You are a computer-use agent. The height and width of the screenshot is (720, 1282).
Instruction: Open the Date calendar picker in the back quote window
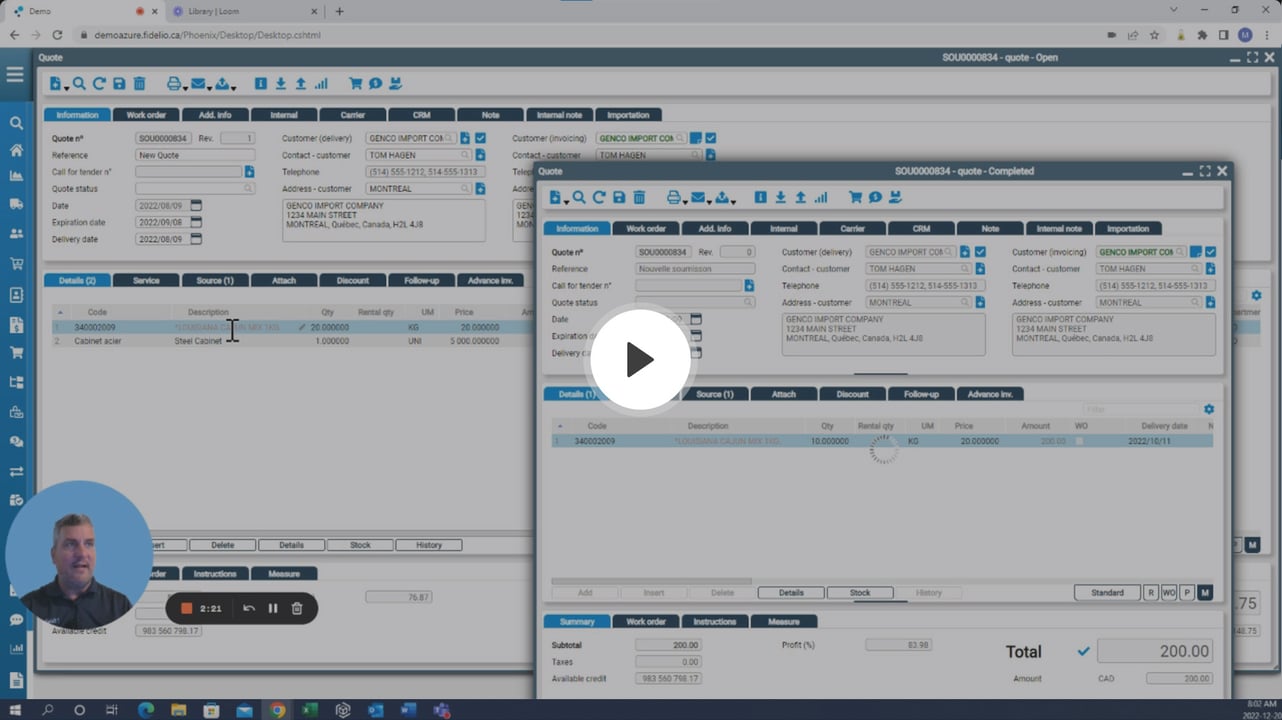pyautogui.click(x=196, y=205)
